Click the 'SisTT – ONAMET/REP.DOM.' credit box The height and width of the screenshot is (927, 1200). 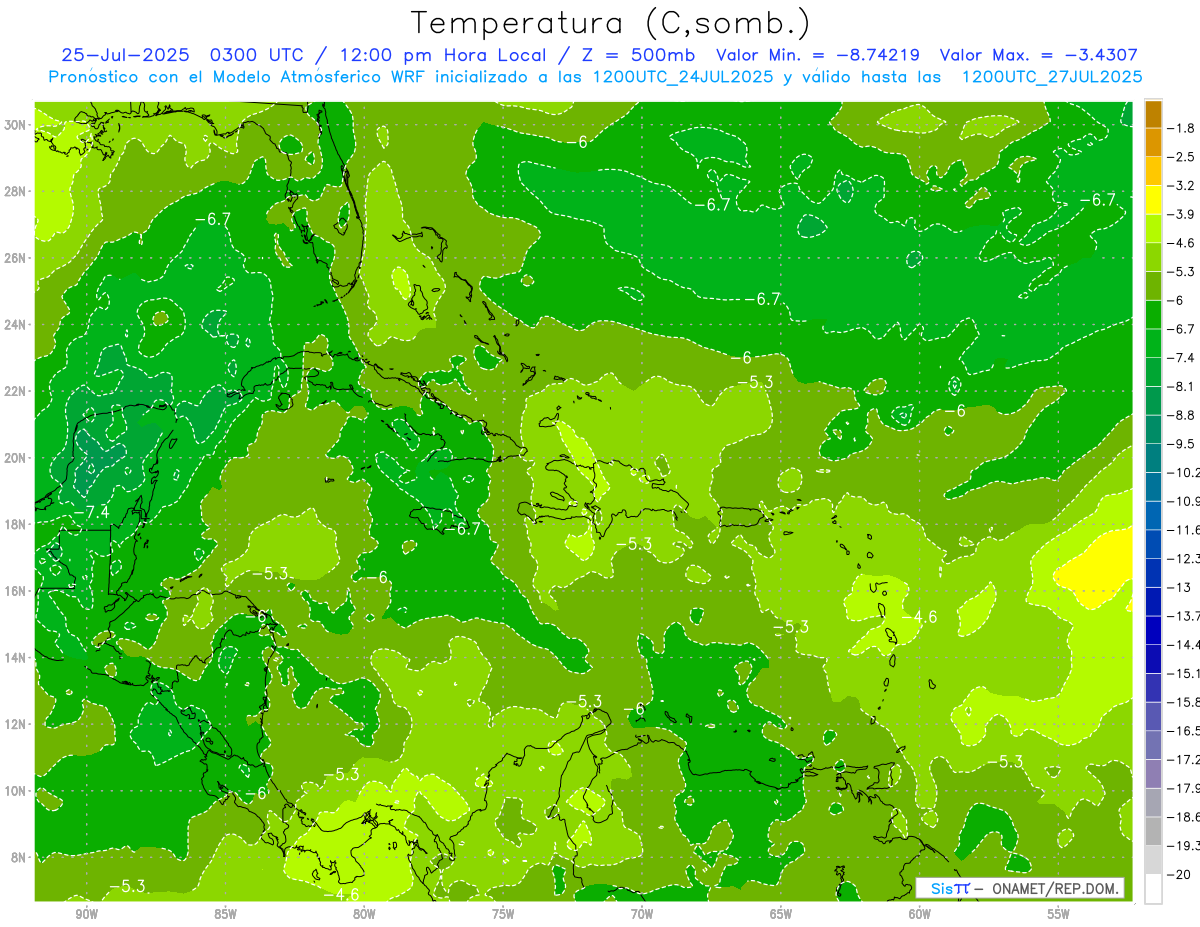(1019, 888)
